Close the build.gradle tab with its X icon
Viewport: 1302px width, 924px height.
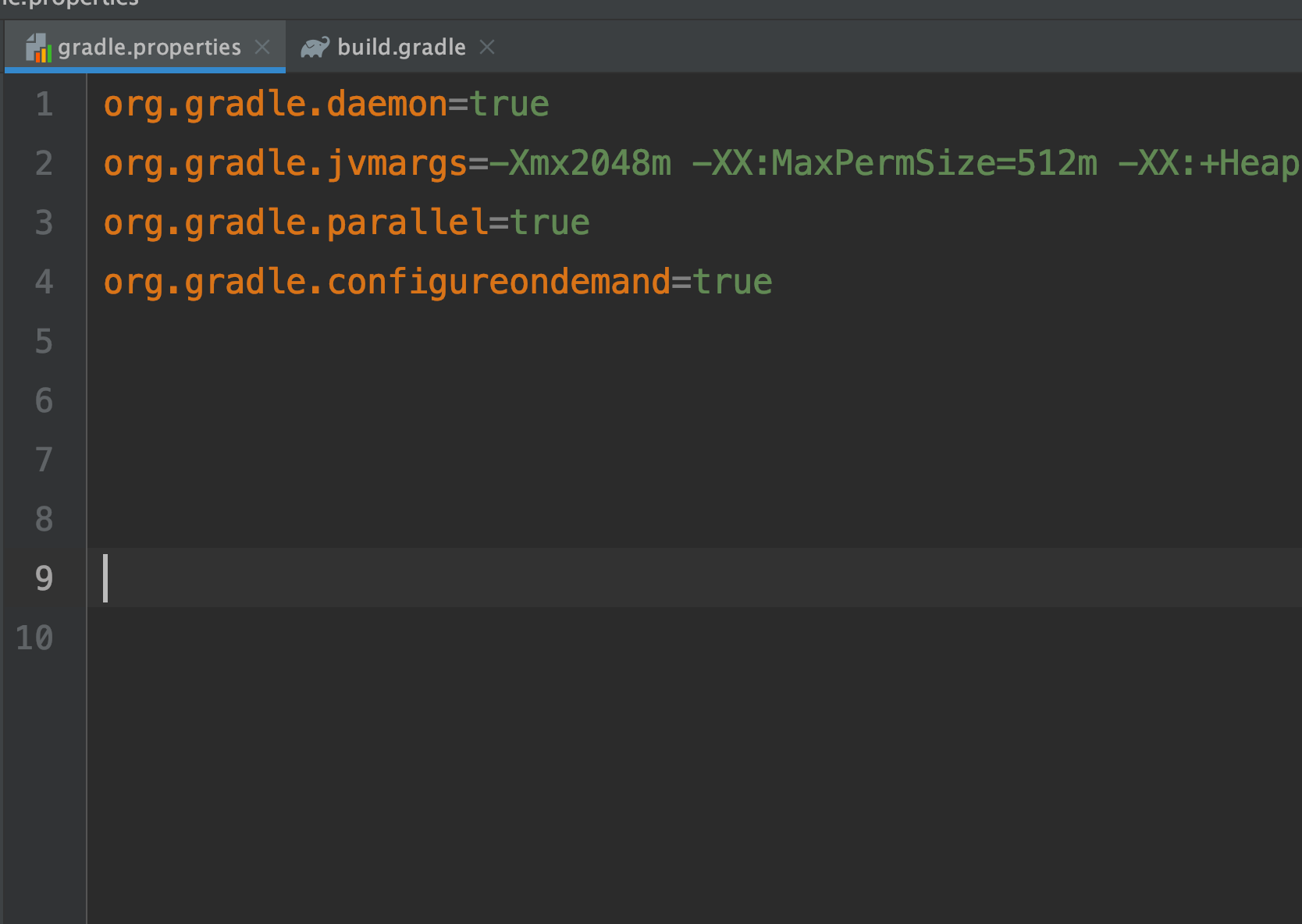487,47
